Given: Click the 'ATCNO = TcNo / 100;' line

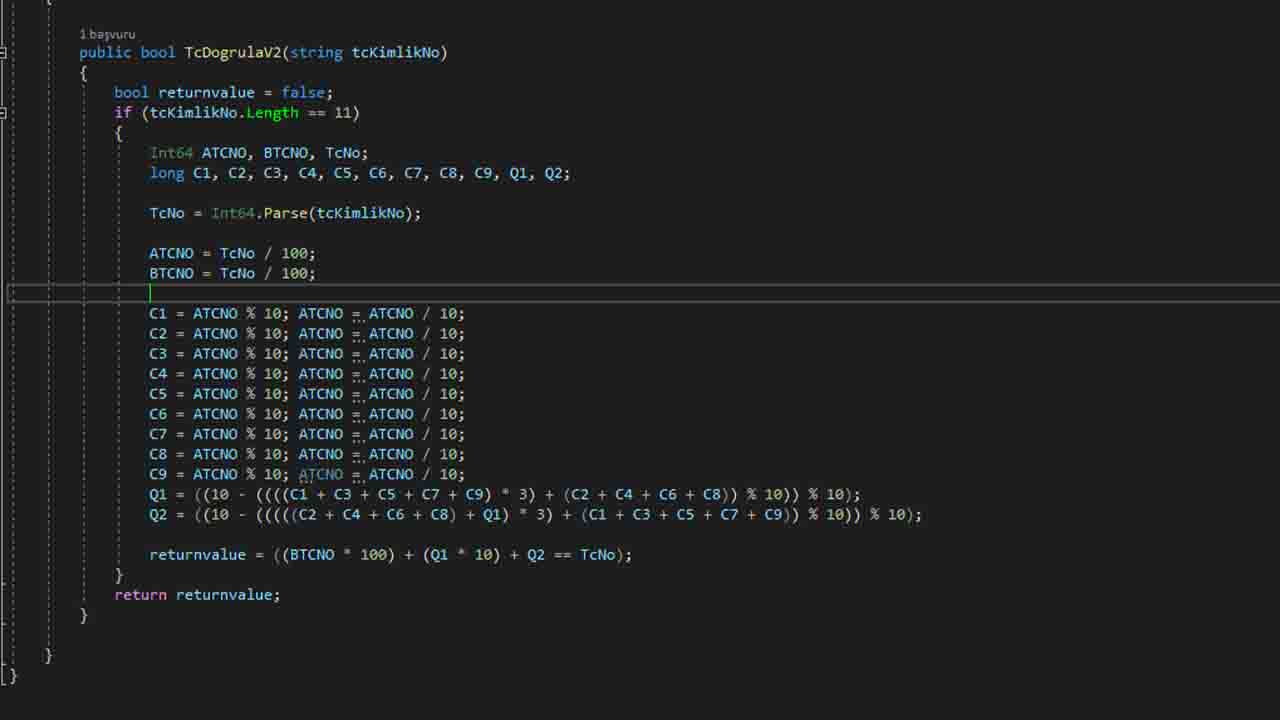Looking at the screenshot, I should coord(233,253).
